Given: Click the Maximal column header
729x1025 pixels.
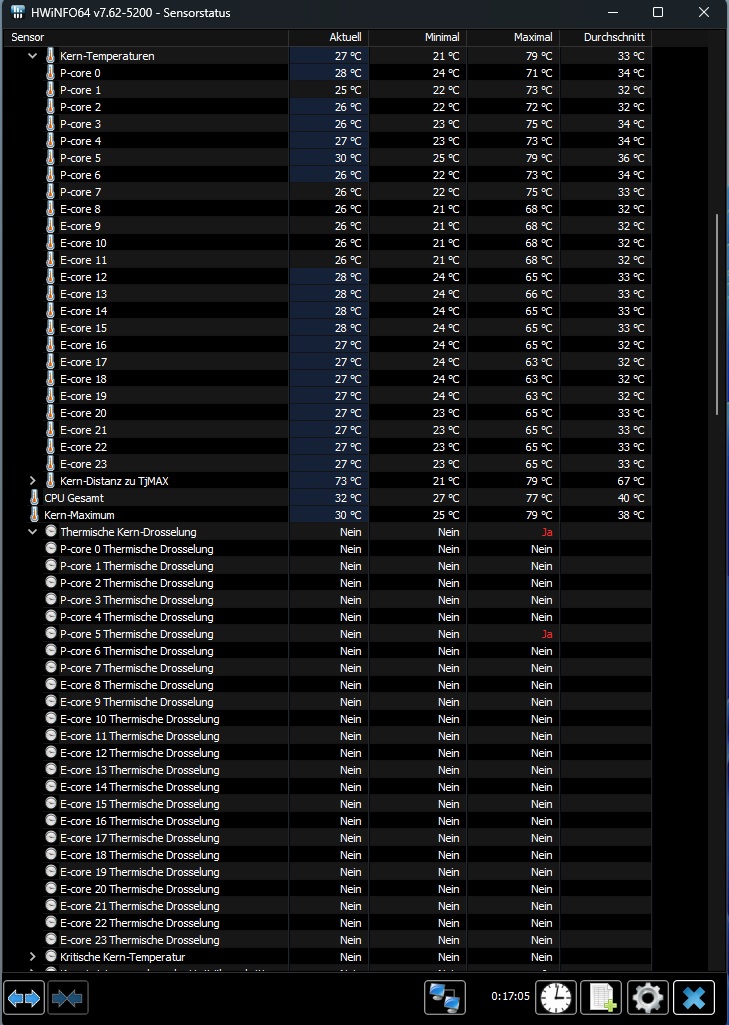Looking at the screenshot, I should (513, 37).
